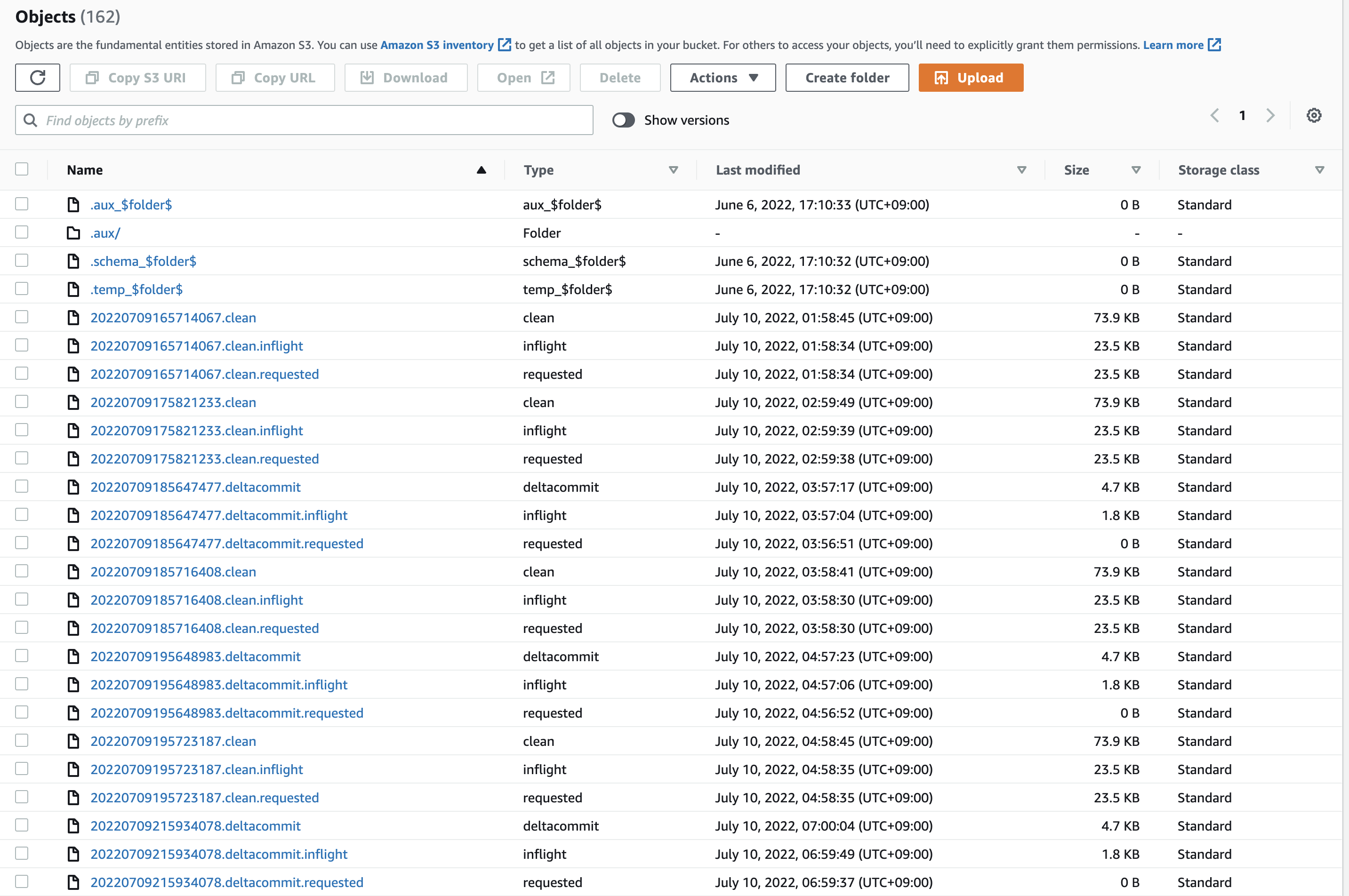Select checkbox for .schema_$folder$ object
1349x896 pixels.
[22, 261]
